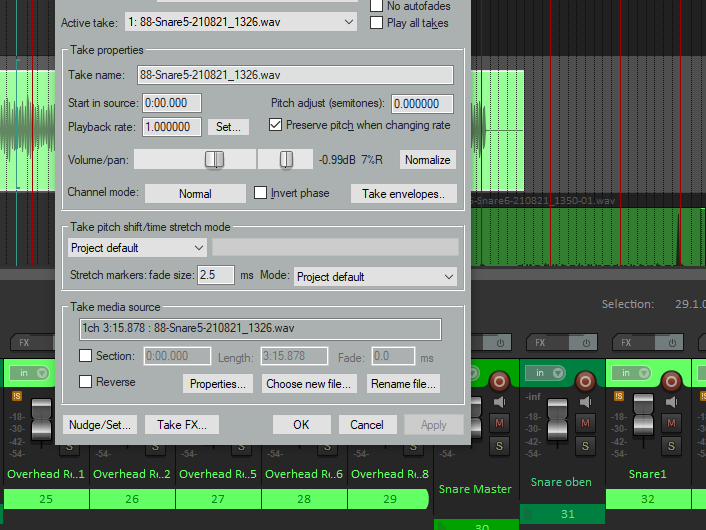Image resolution: width=706 pixels, height=530 pixels.
Task: Click the Normalize button
Action: (427, 160)
